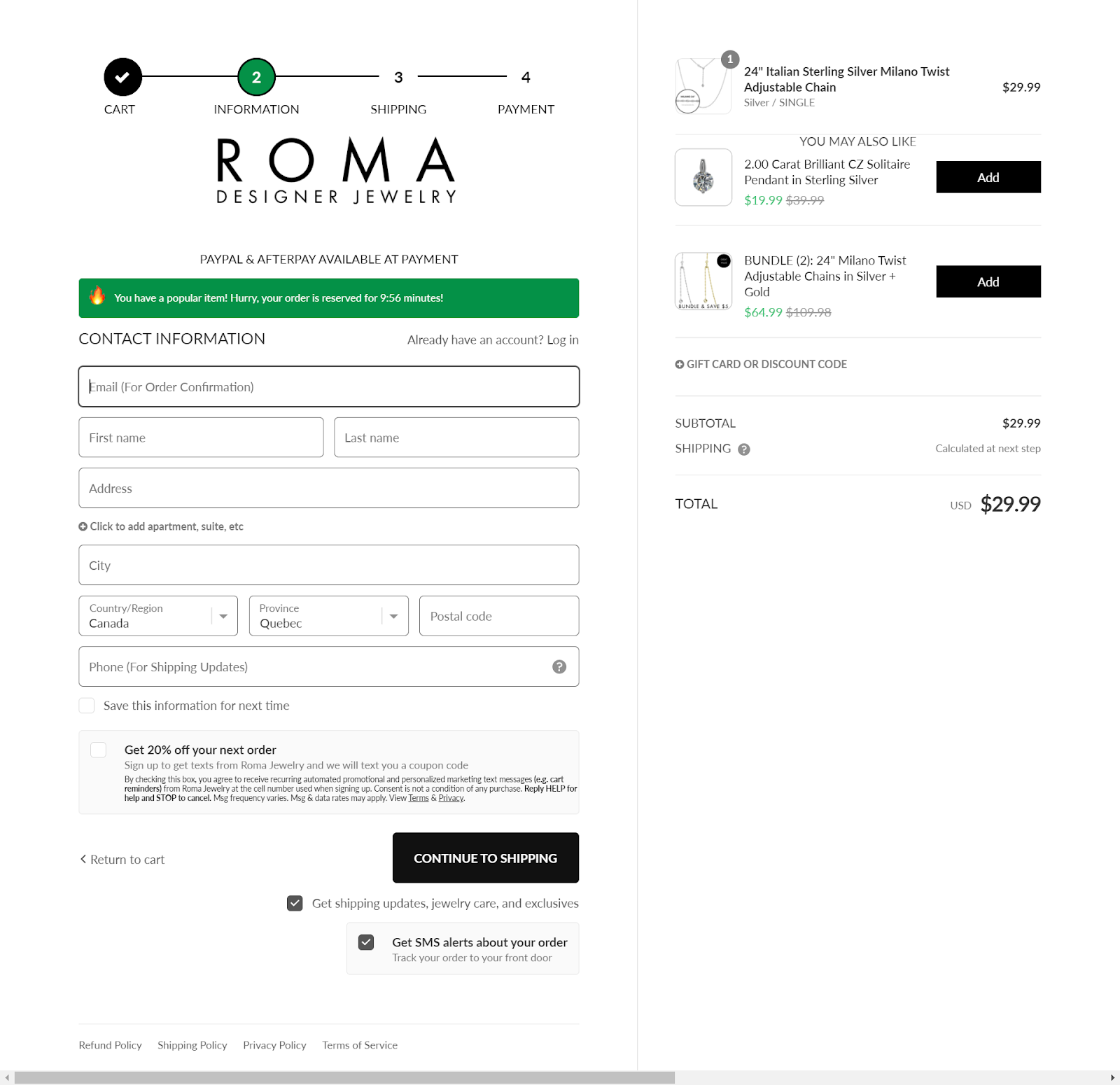Check Save this information for next time

pyautogui.click(x=87, y=706)
